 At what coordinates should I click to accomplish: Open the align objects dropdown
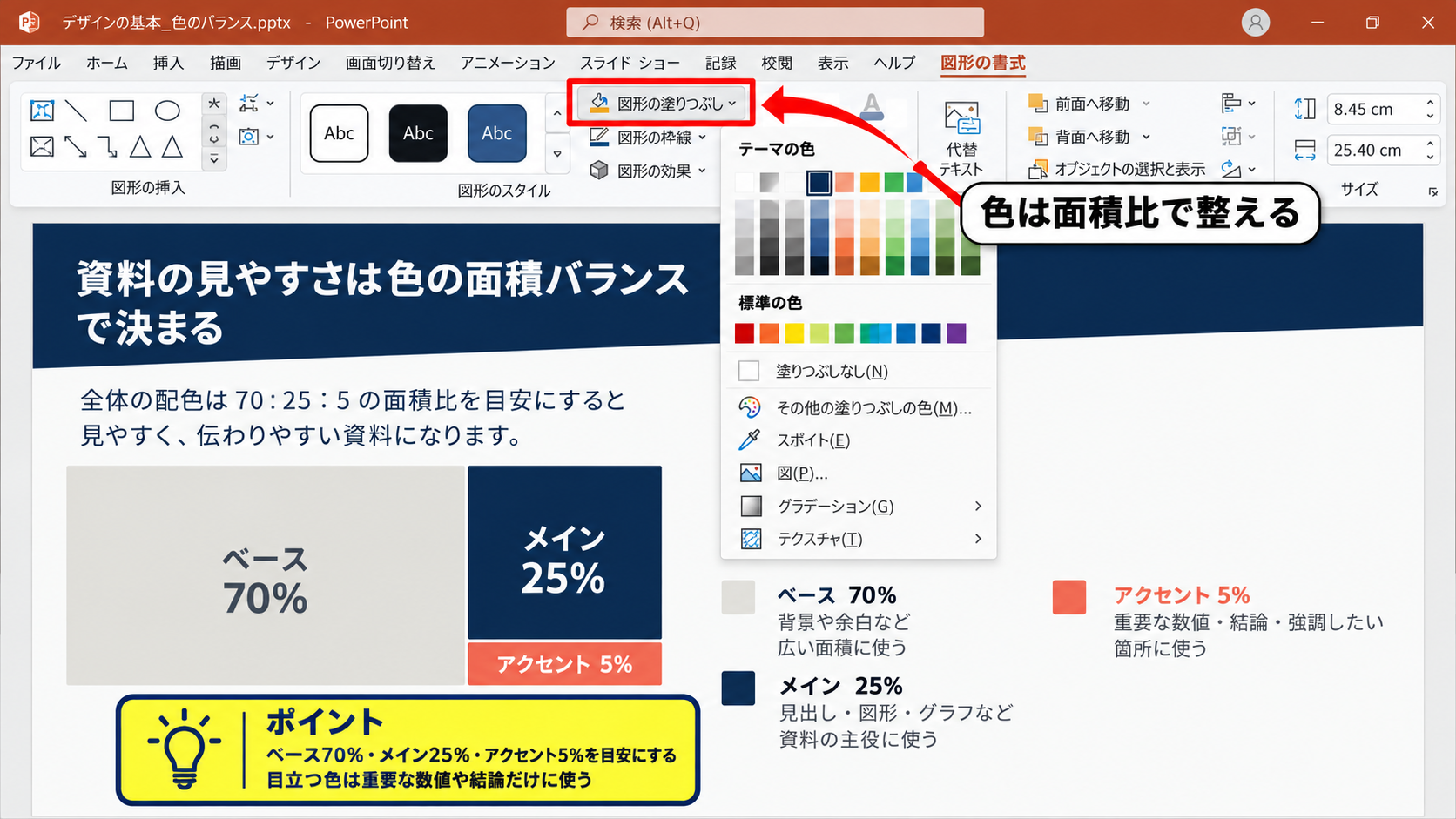pyautogui.click(x=1238, y=104)
